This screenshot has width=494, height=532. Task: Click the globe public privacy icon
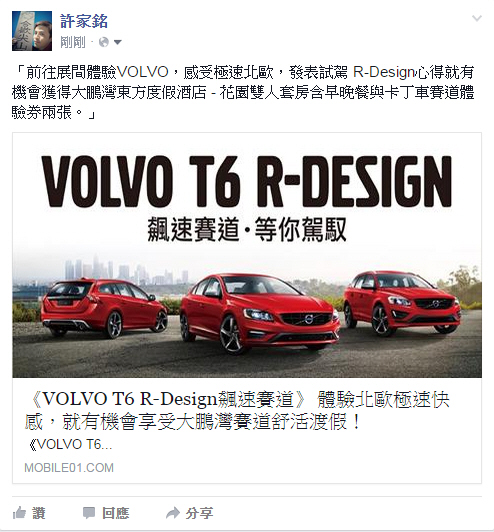[104, 42]
